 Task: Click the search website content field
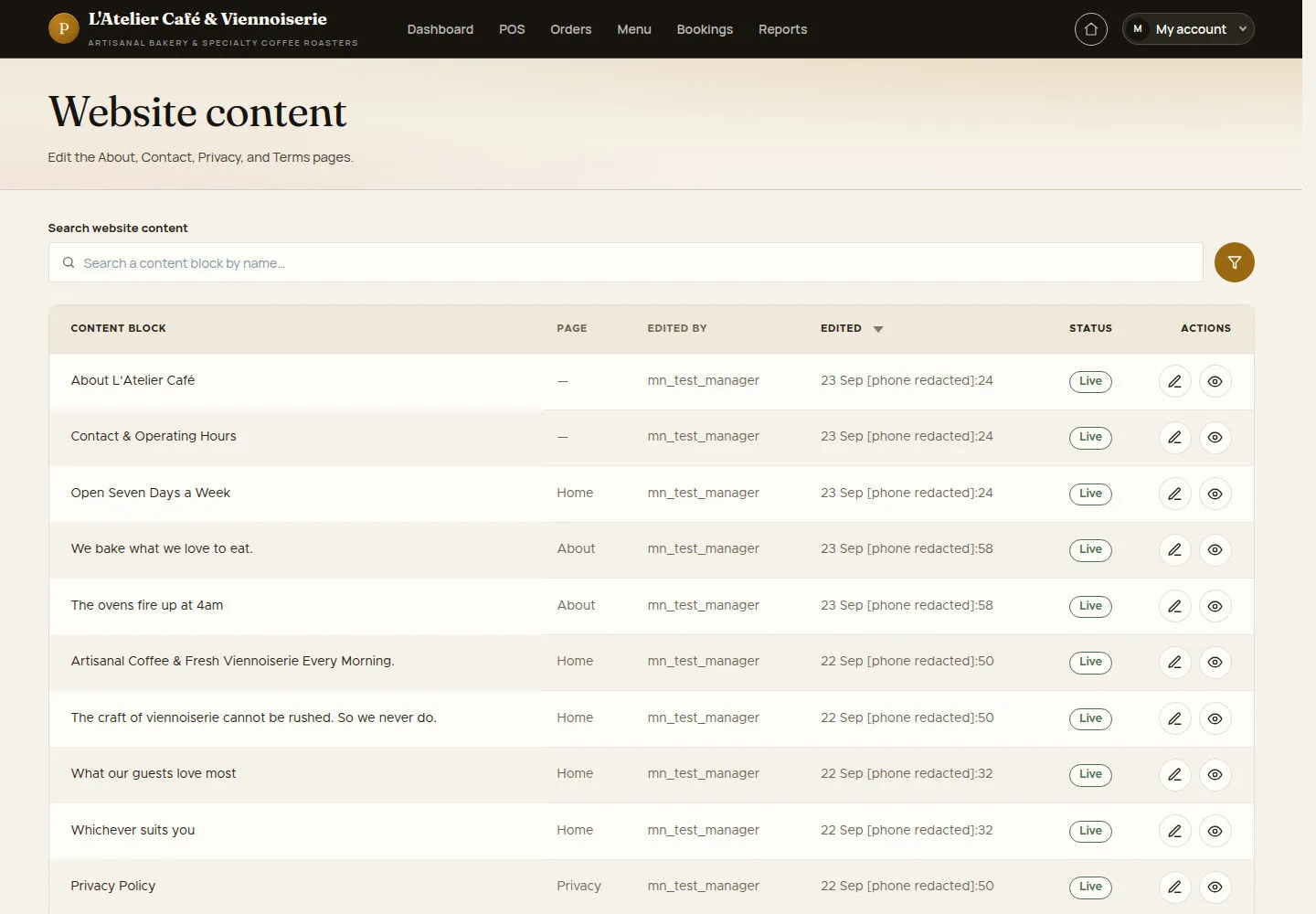point(625,262)
